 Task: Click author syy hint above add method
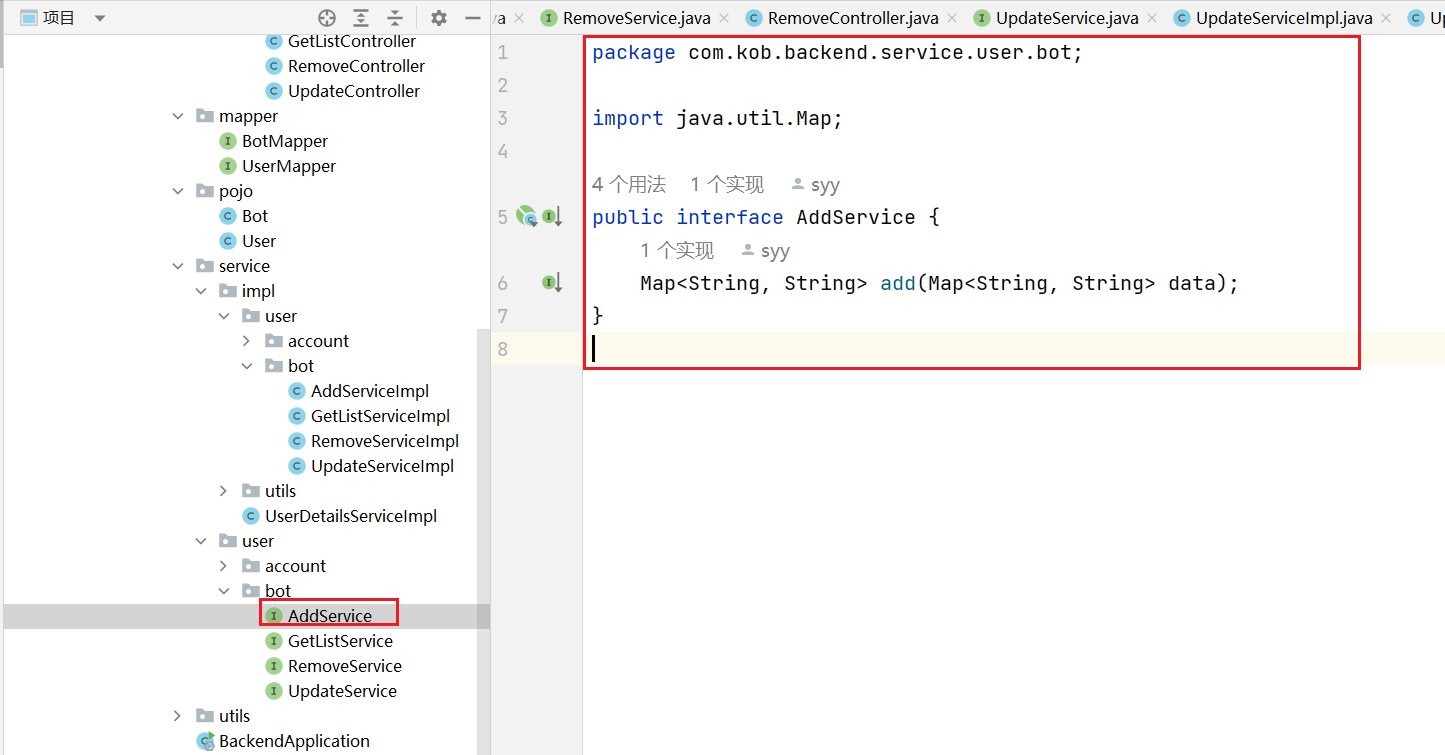765,251
